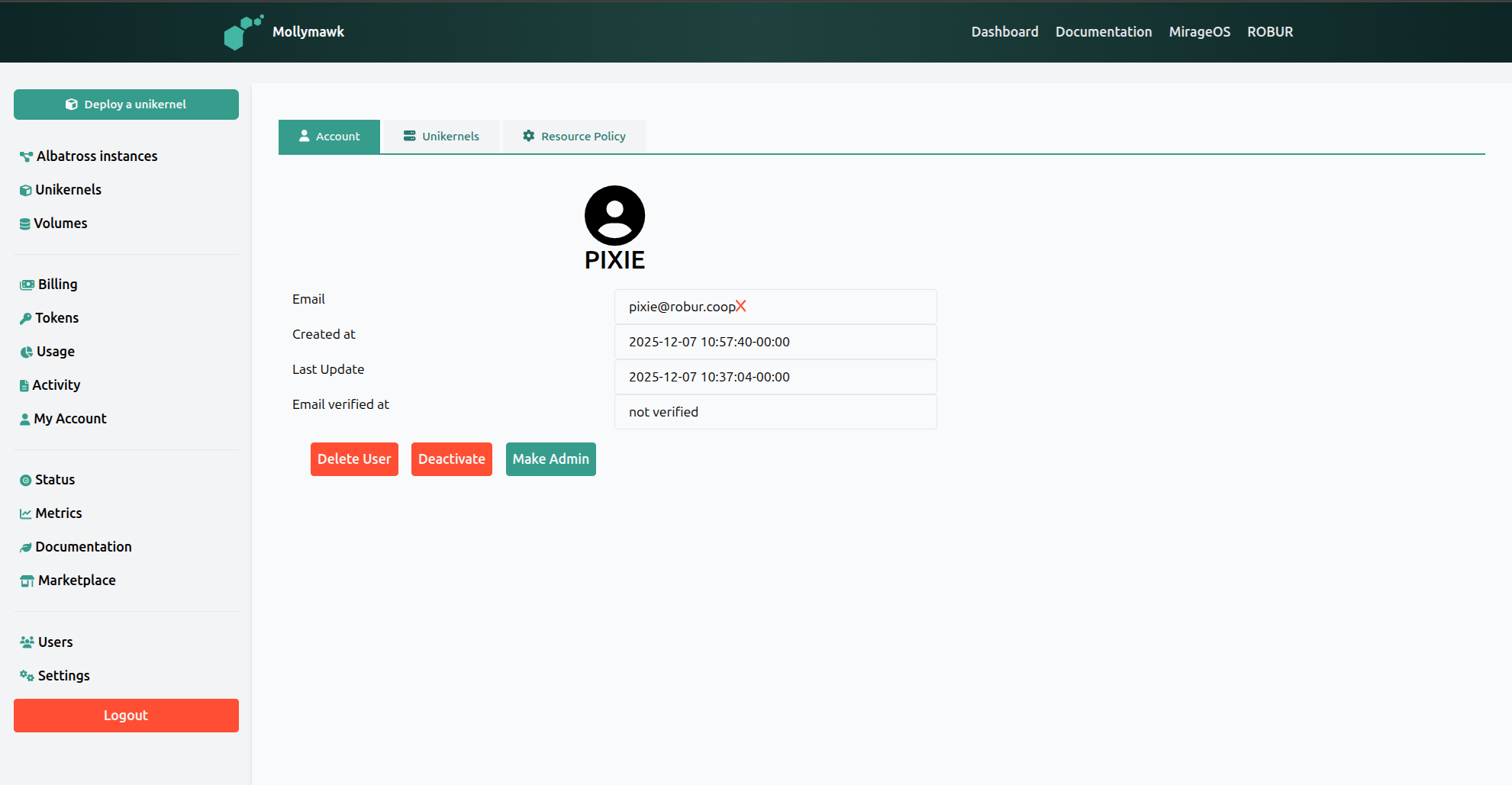The width and height of the screenshot is (1512, 785).
Task: Select the Account tab
Action: (x=329, y=137)
